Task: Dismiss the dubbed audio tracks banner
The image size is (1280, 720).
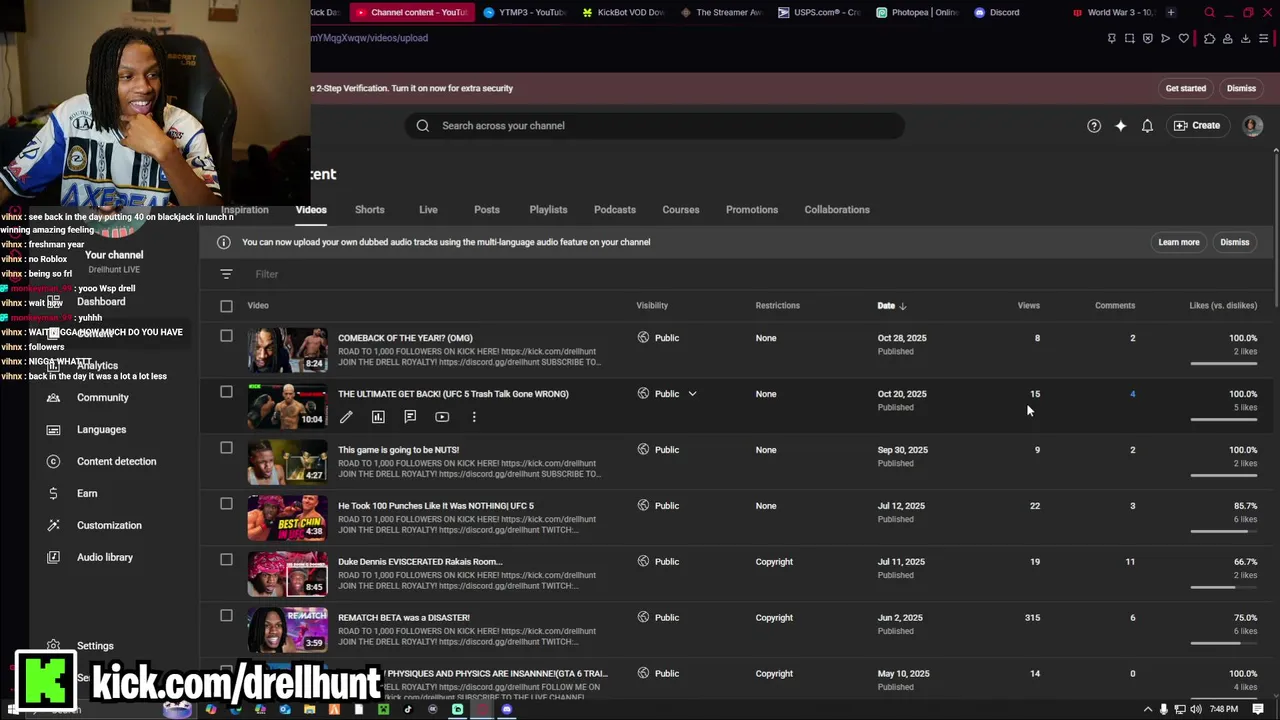Action: [x=1235, y=242]
